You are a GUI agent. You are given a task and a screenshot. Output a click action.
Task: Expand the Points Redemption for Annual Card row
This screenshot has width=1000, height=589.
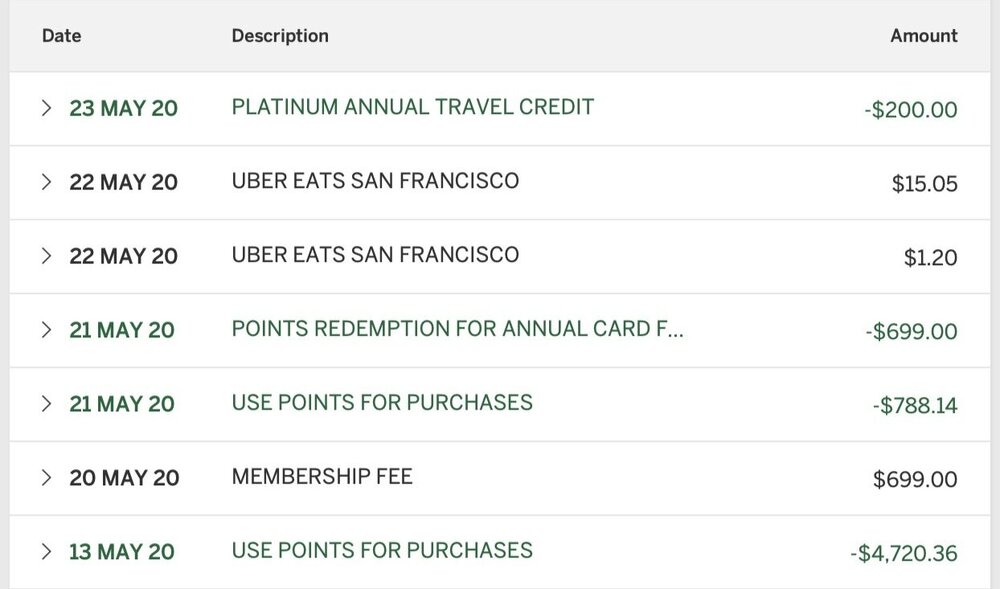tap(45, 330)
